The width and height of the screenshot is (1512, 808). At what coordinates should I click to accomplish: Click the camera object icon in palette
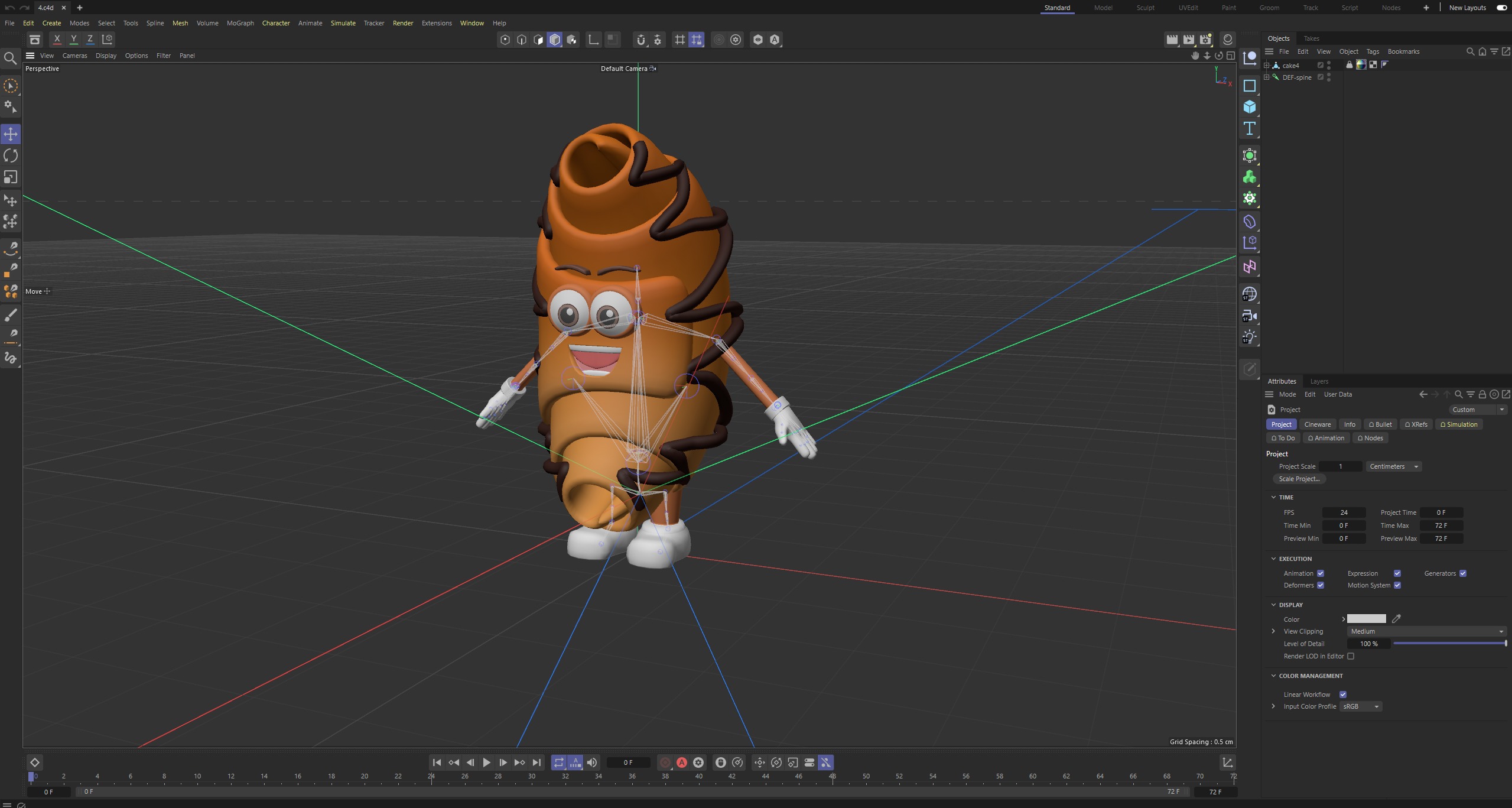tap(1249, 316)
